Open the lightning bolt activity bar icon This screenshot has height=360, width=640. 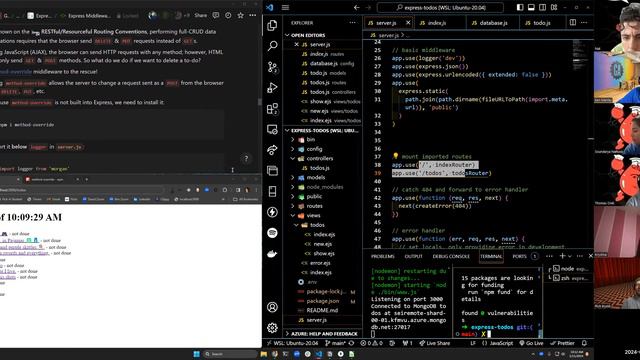[272, 212]
